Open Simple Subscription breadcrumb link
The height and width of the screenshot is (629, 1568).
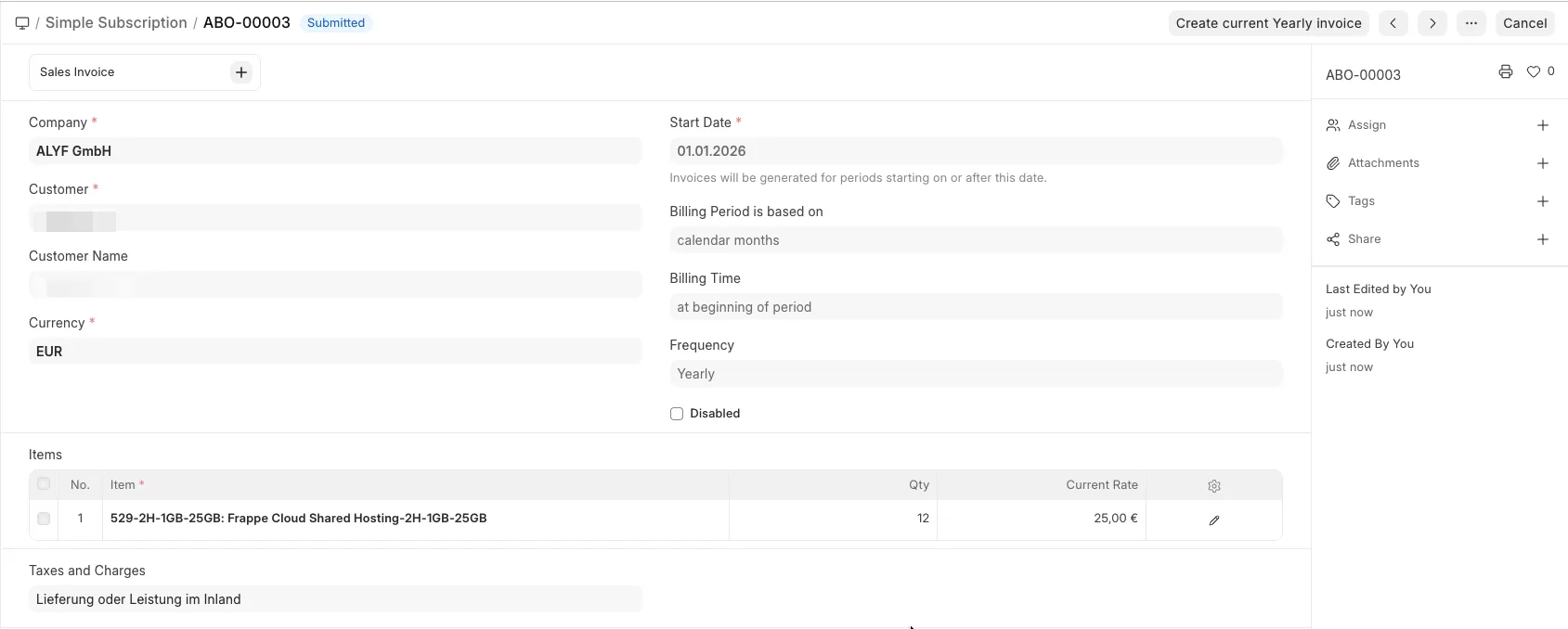[116, 23]
